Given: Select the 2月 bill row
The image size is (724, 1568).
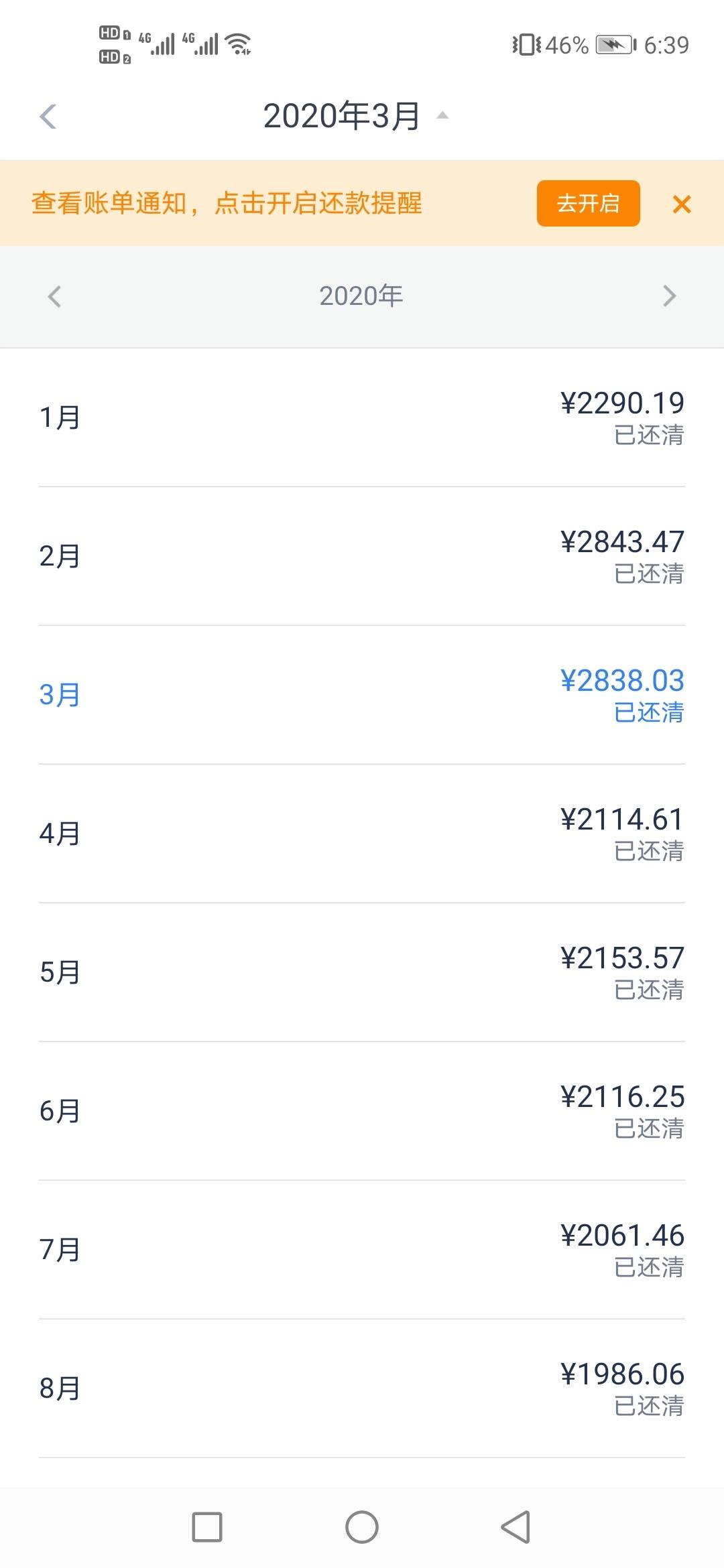Looking at the screenshot, I should pos(362,556).
